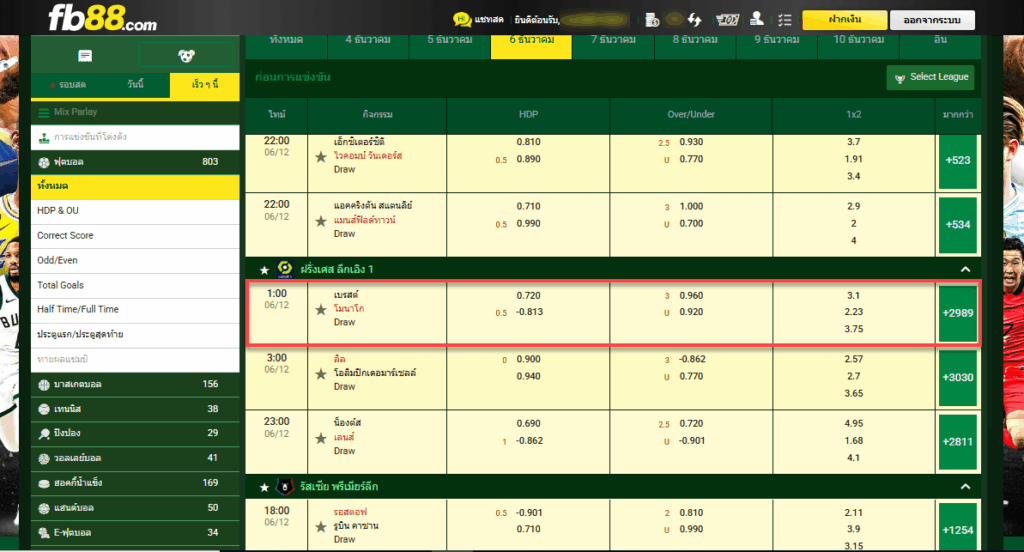Open the Correct Score market
Viewport: 1024px width, 552px height.
135,236
